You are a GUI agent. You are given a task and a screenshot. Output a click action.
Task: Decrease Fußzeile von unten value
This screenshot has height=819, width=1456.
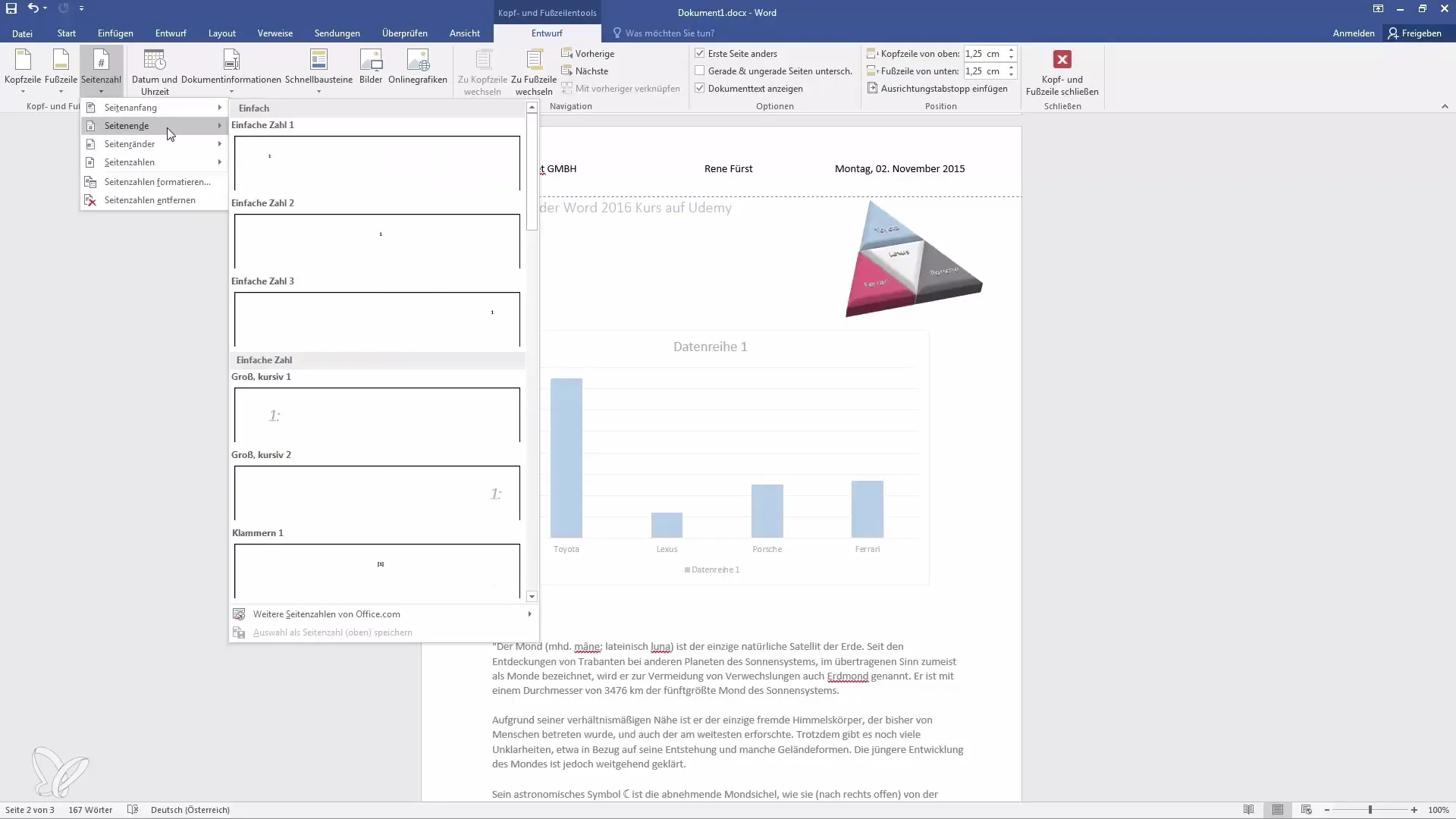(1011, 75)
